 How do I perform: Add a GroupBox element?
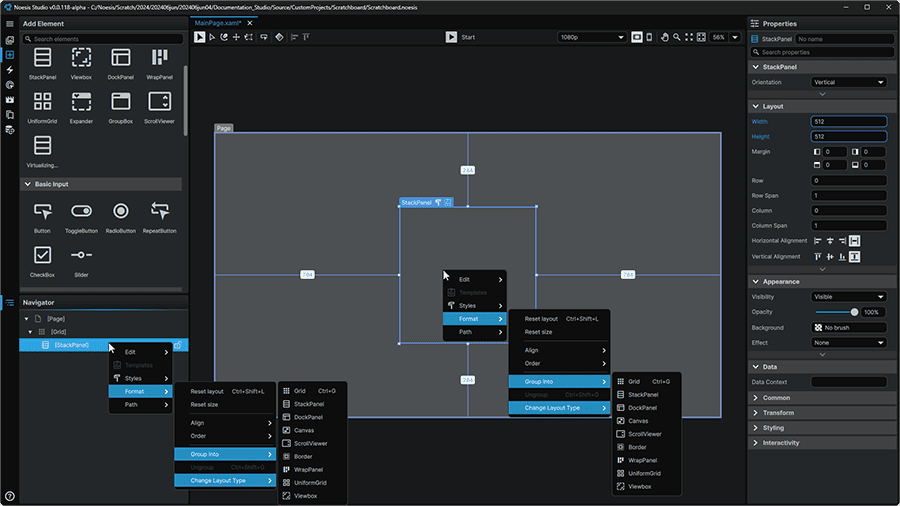[121, 108]
